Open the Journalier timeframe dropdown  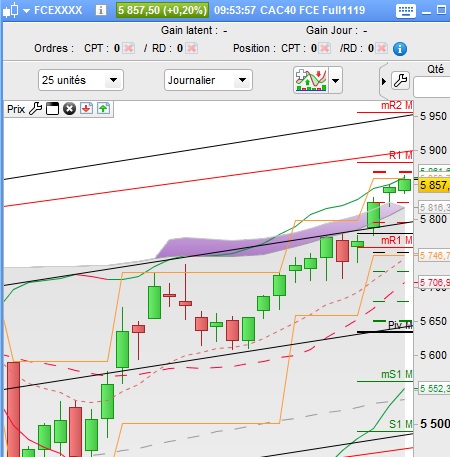pos(208,80)
